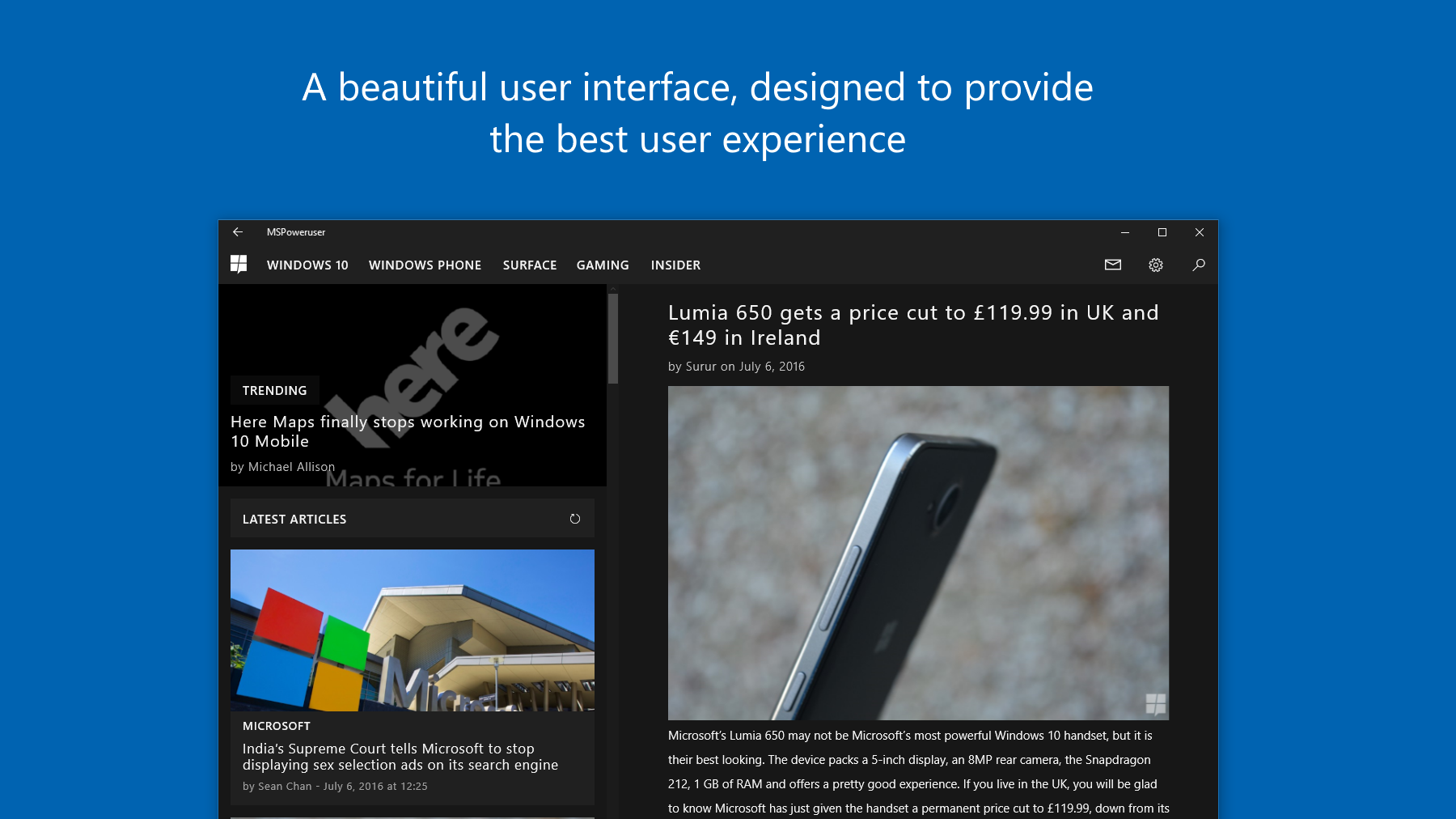Open India's Supreme Court article headline
This screenshot has height=819, width=1456.
[400, 757]
